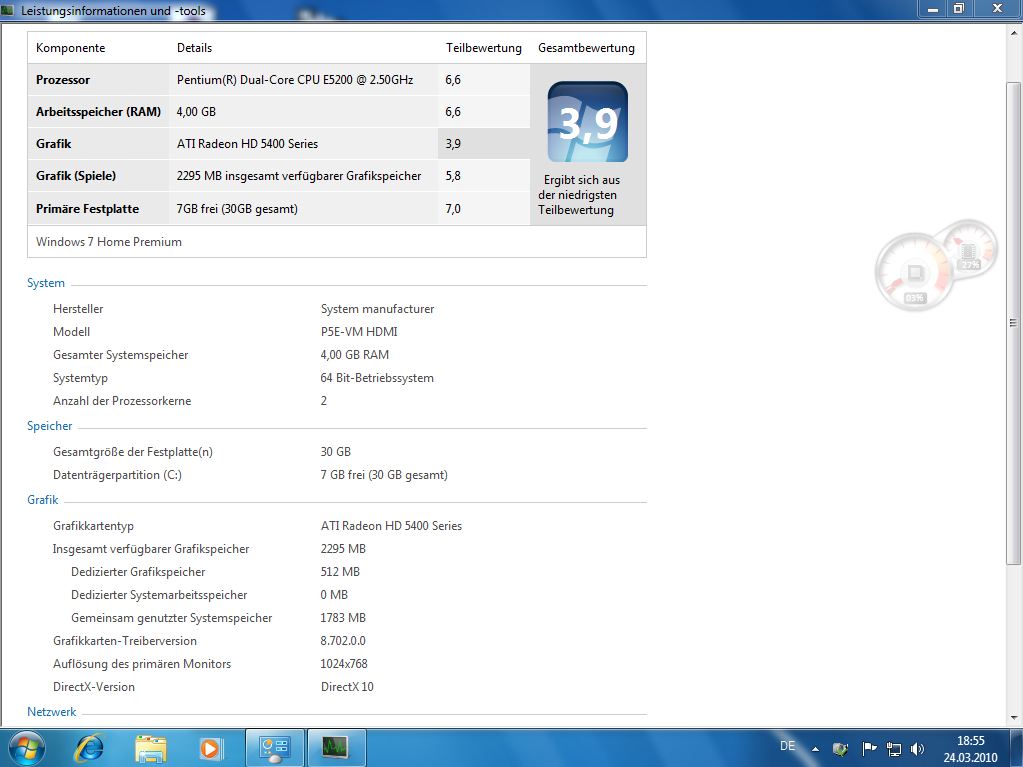The height and width of the screenshot is (767, 1023).
Task: Click the 1783 MB shared memory value
Action: (343, 618)
